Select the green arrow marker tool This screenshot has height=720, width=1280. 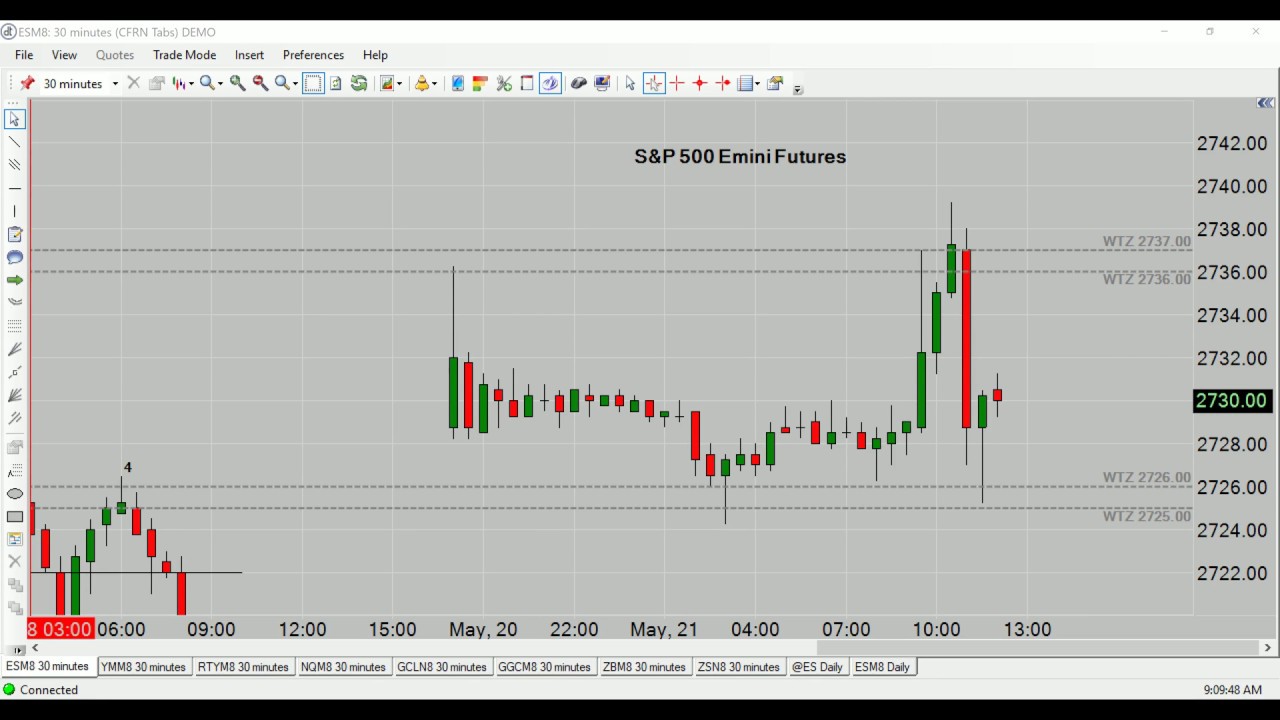(x=14, y=281)
